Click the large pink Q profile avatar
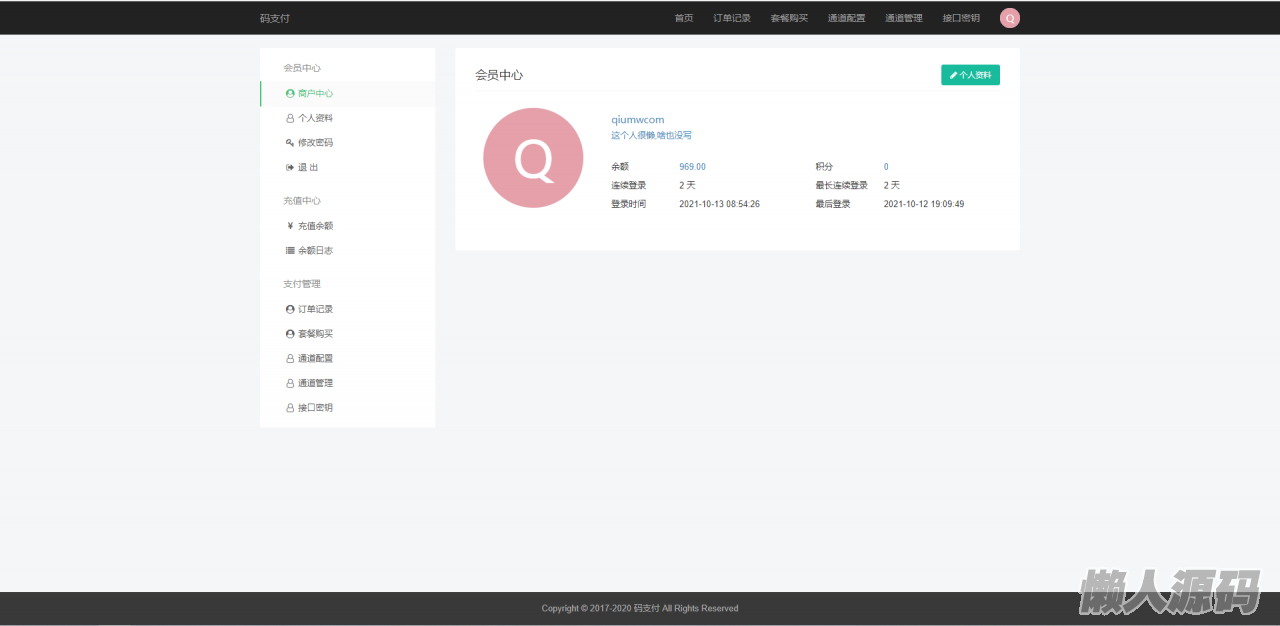 coord(533,158)
